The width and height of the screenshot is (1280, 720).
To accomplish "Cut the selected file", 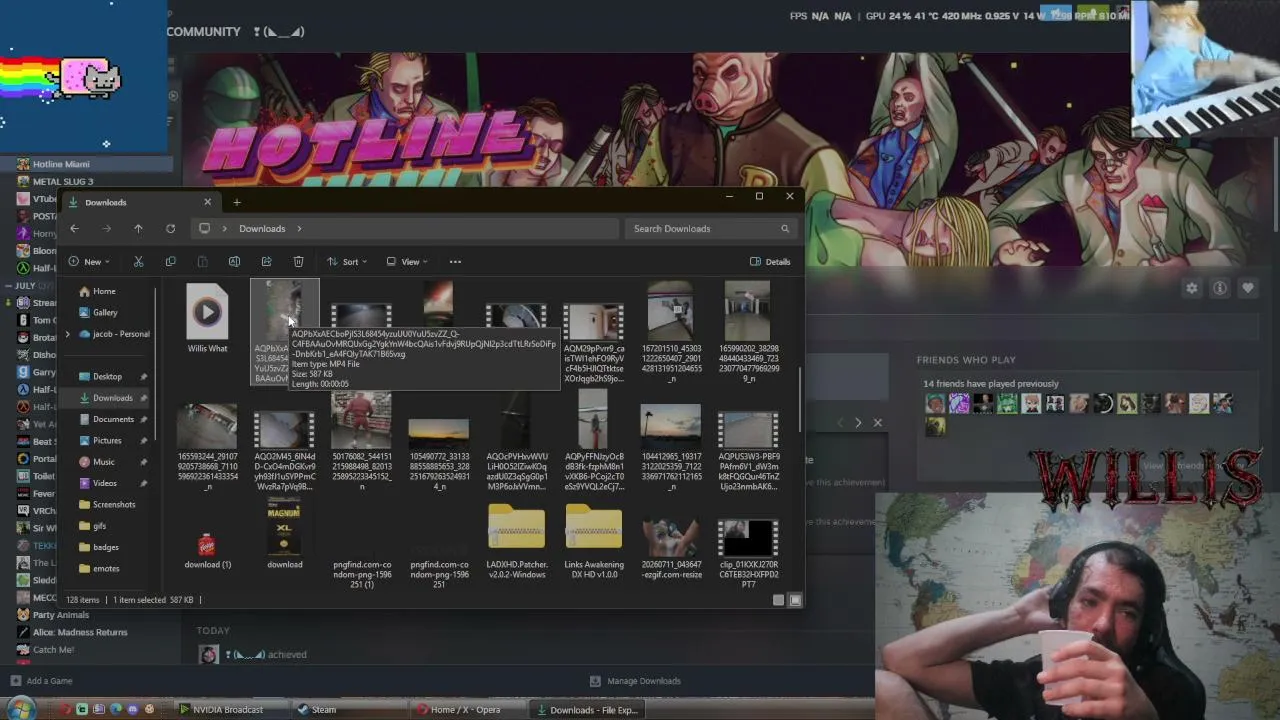I will tap(138, 262).
